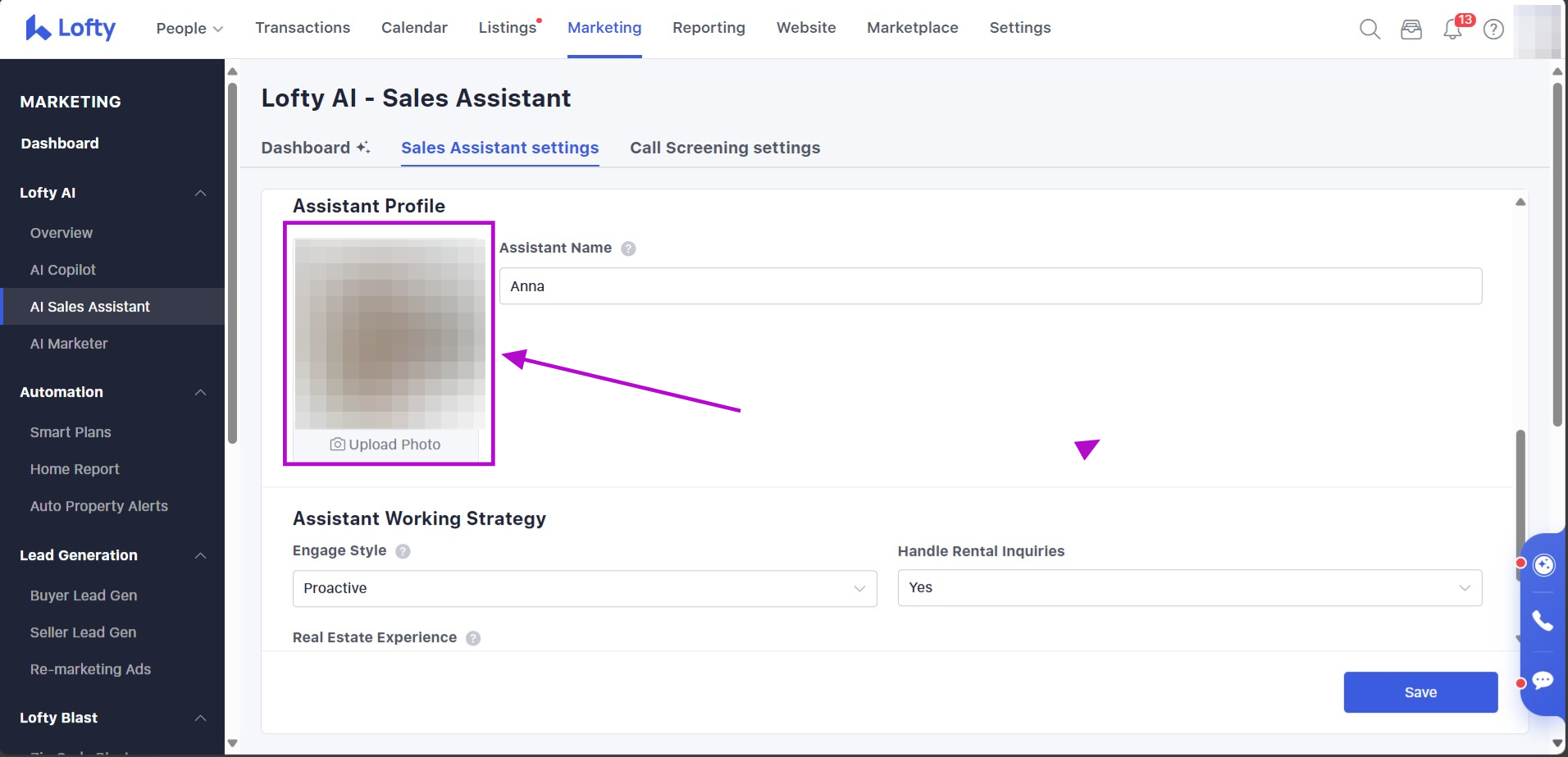Viewport: 1568px width, 757px height.
Task: Click the Real Estate Experience help icon
Action: (473, 638)
